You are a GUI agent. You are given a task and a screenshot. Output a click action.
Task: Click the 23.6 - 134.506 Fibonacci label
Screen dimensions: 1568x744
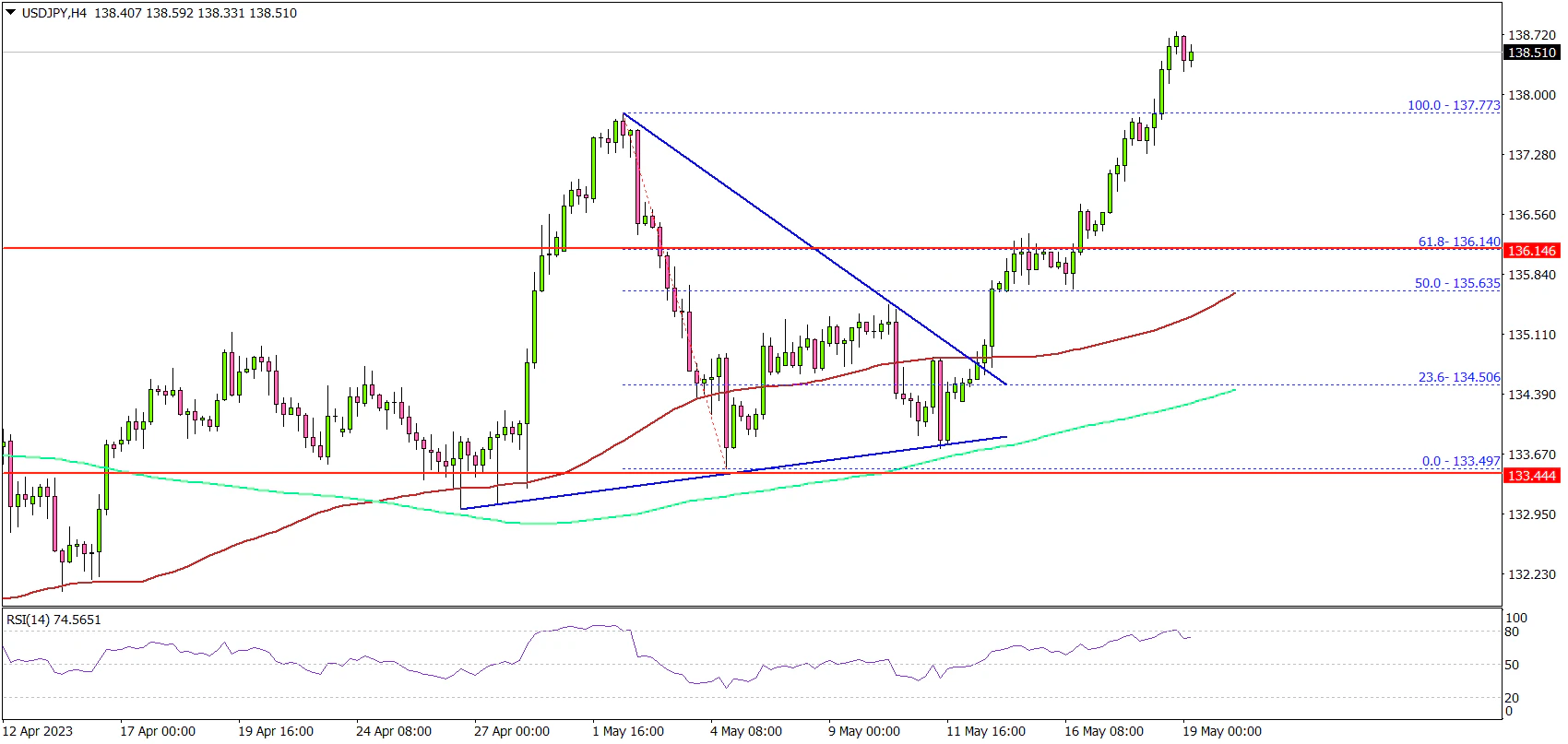[x=1458, y=377]
